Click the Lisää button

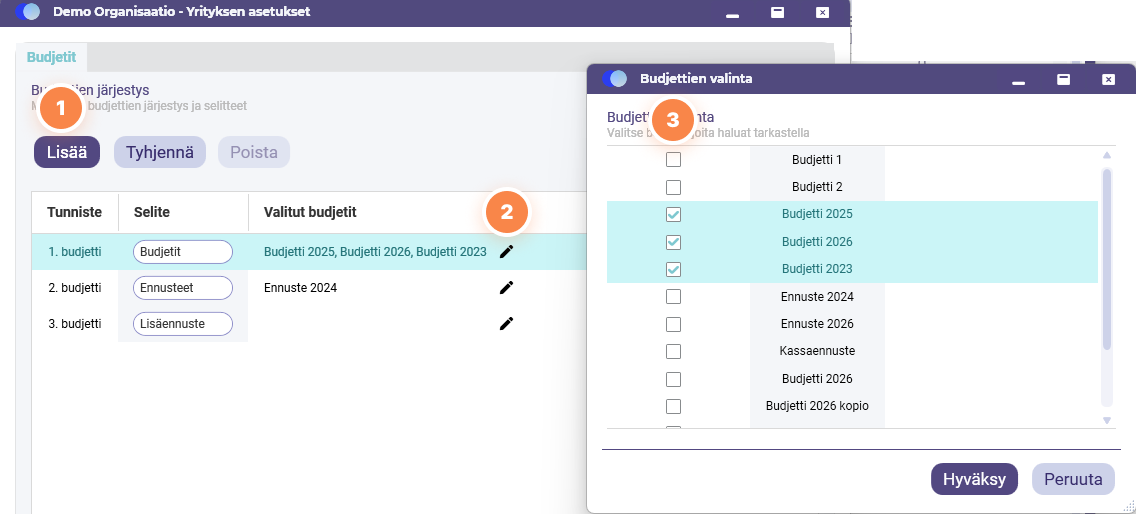point(67,152)
